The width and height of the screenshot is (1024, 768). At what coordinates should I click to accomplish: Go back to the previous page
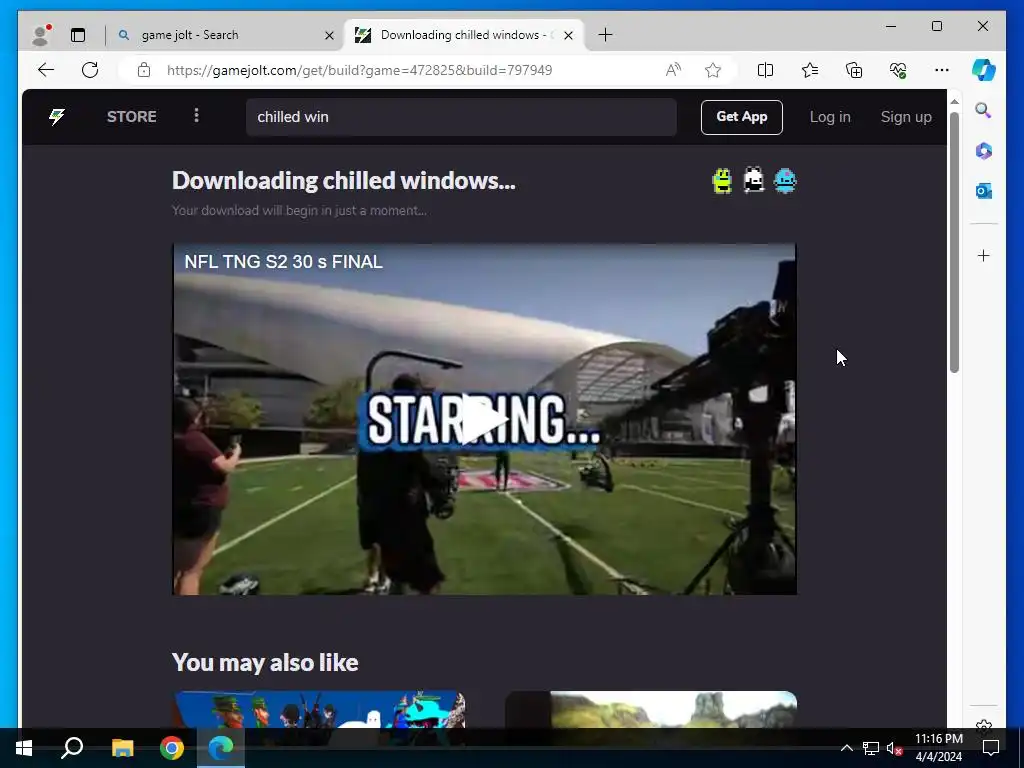point(46,70)
